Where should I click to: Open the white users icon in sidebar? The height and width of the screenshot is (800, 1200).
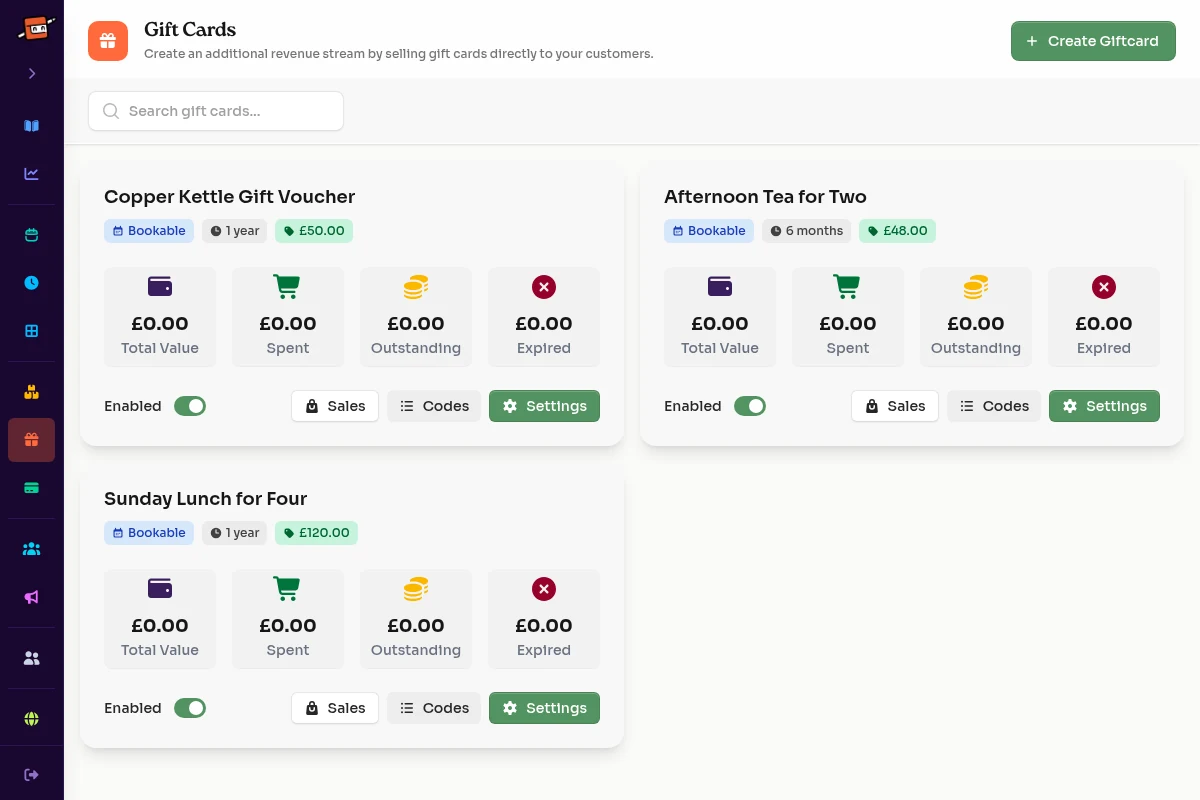(x=32, y=658)
